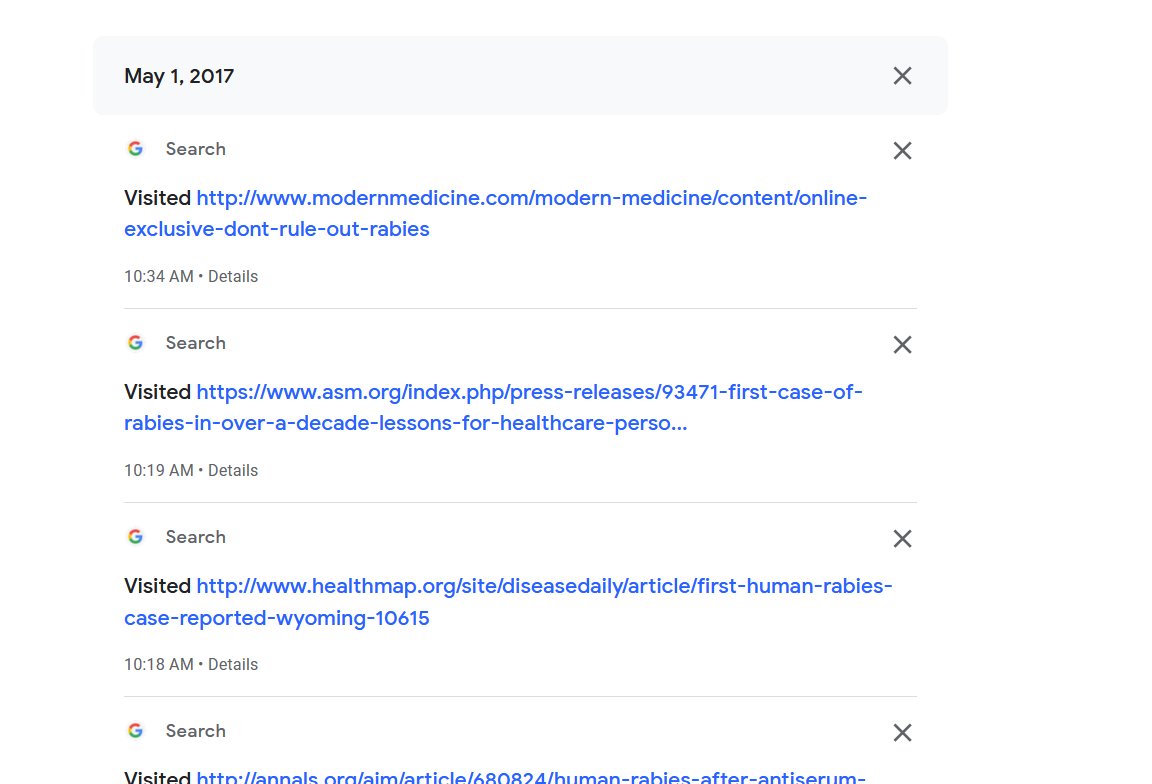Click the May 1, 2017 date heading

tap(179, 76)
